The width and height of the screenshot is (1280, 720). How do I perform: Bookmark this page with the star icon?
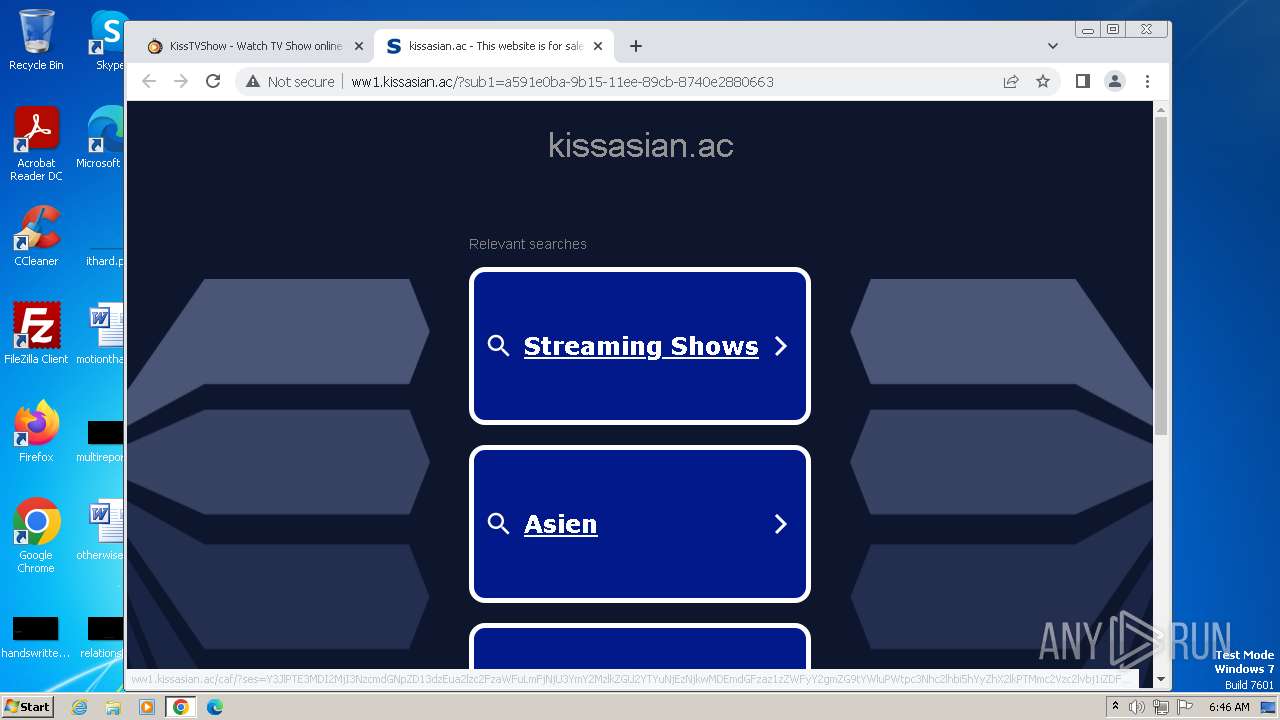click(1043, 81)
